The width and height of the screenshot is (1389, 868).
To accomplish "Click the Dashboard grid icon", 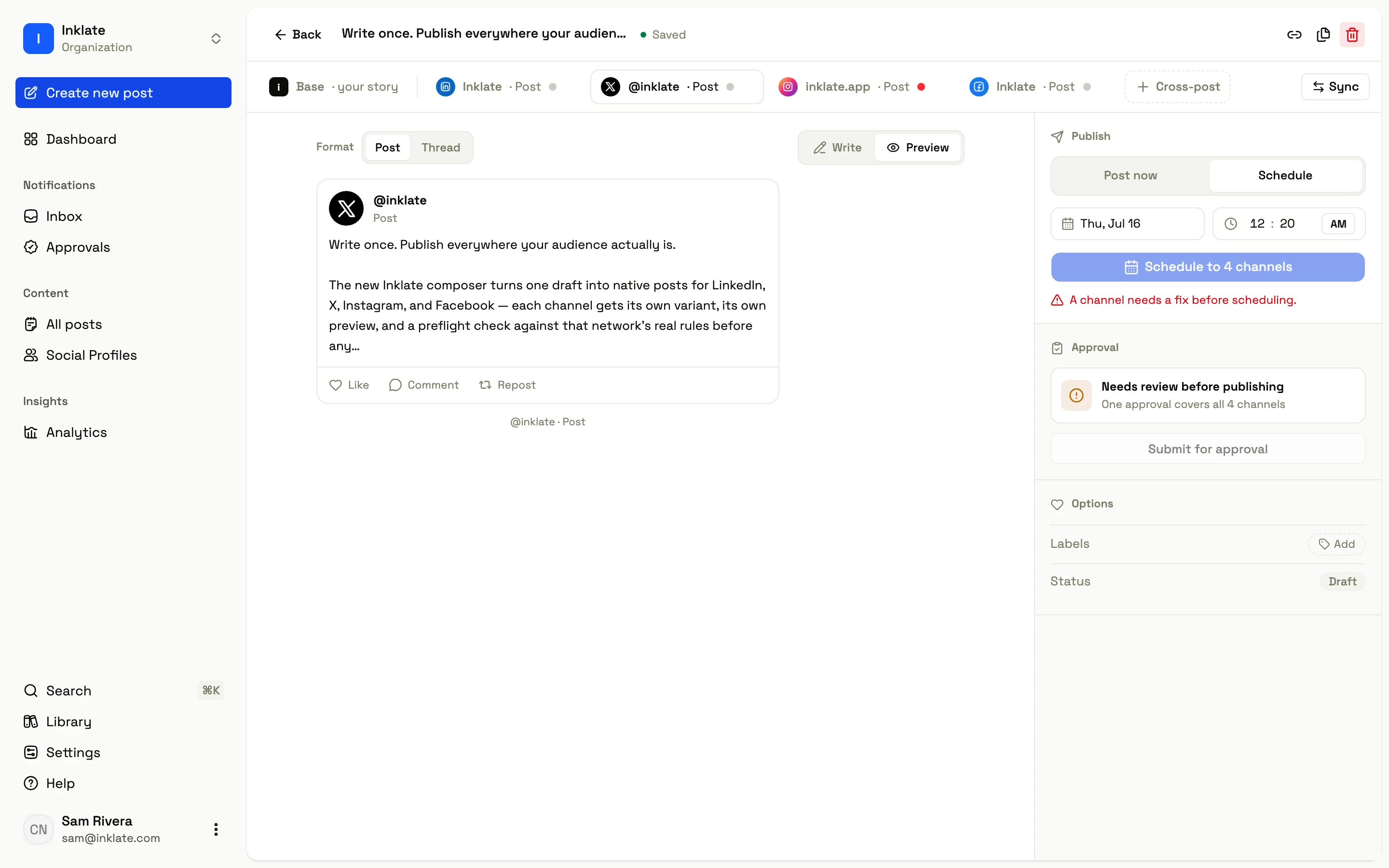I will tap(31, 139).
